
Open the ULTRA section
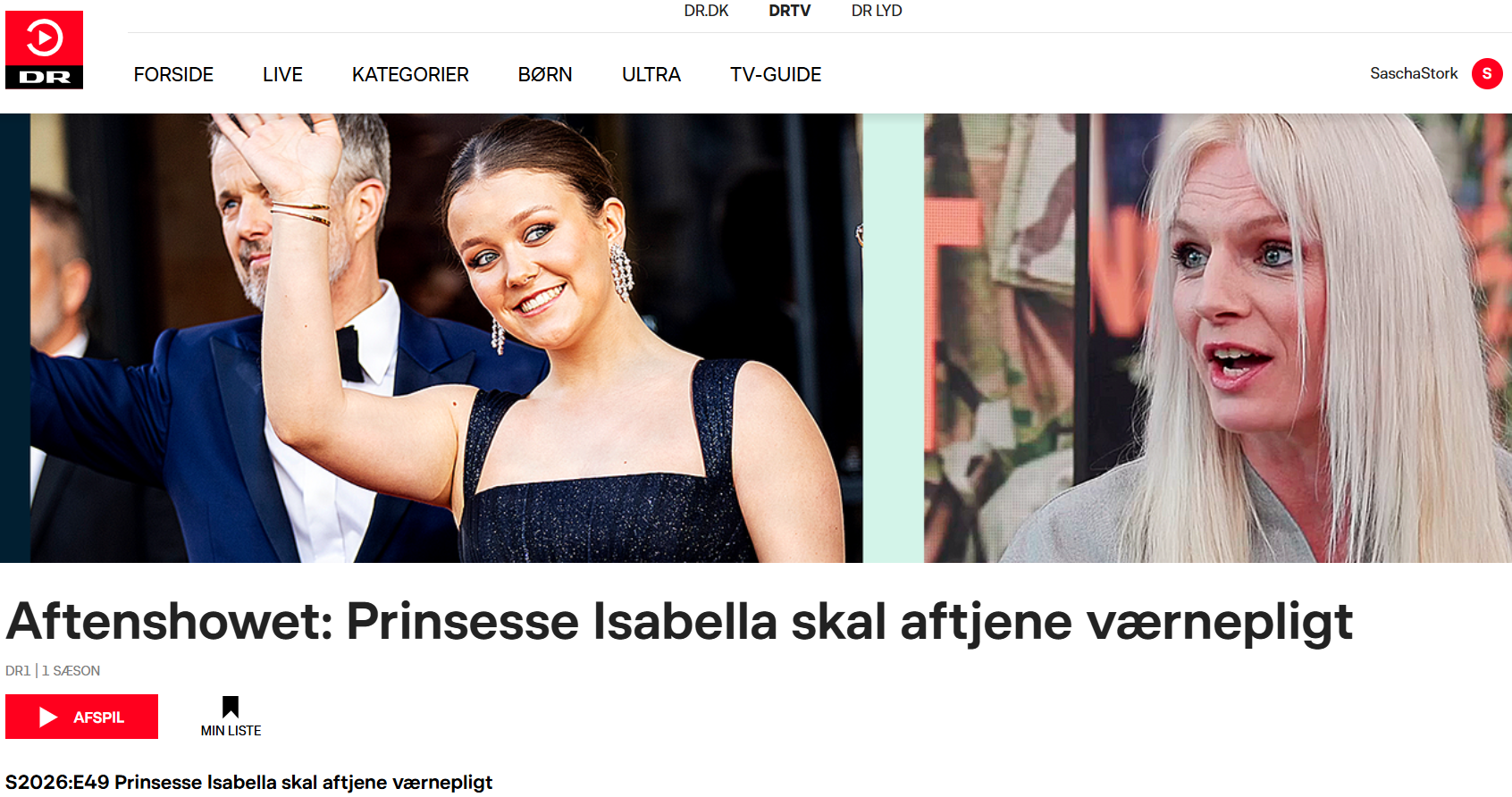pyautogui.click(x=651, y=74)
